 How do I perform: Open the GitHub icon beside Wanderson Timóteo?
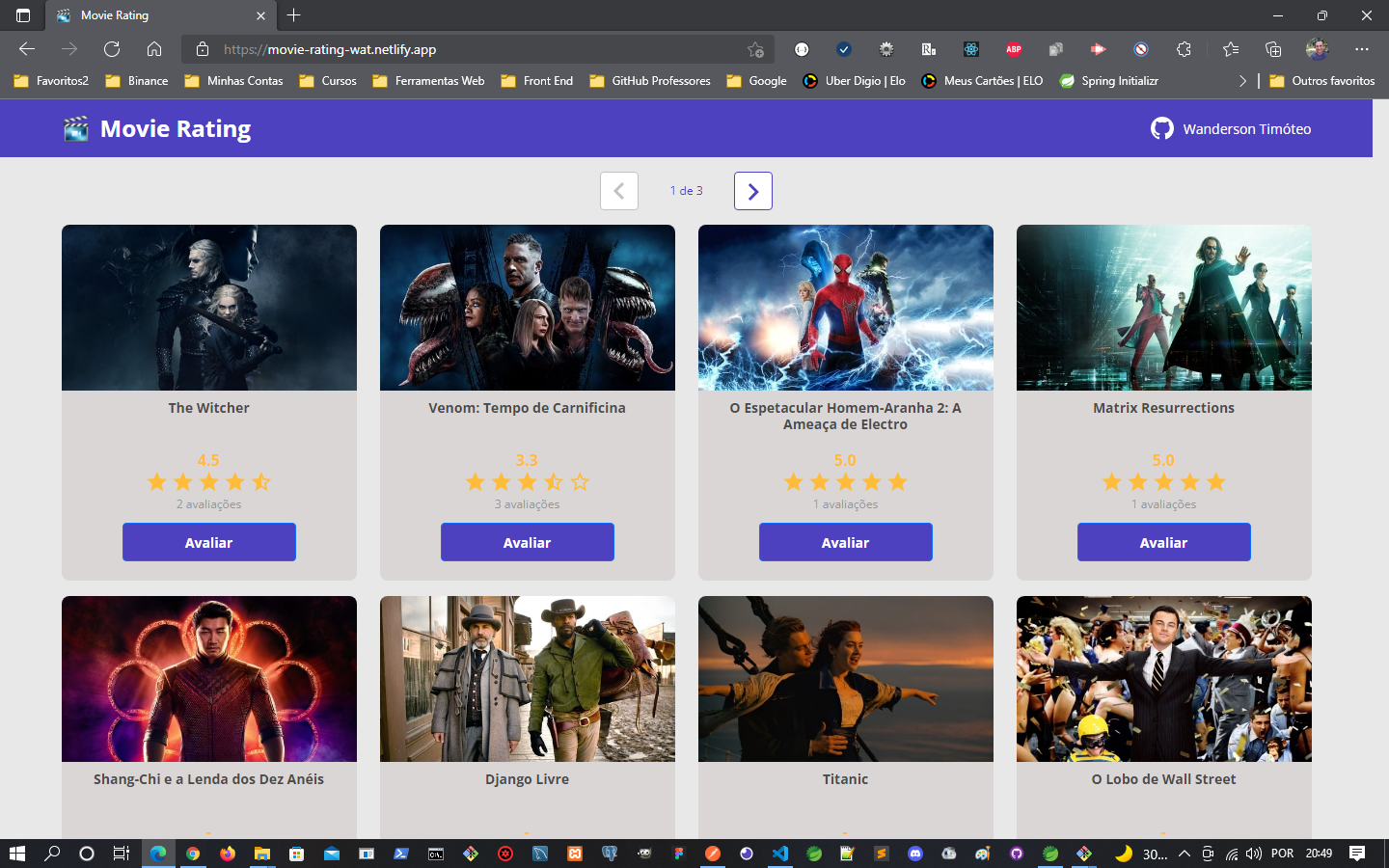coord(1162,128)
